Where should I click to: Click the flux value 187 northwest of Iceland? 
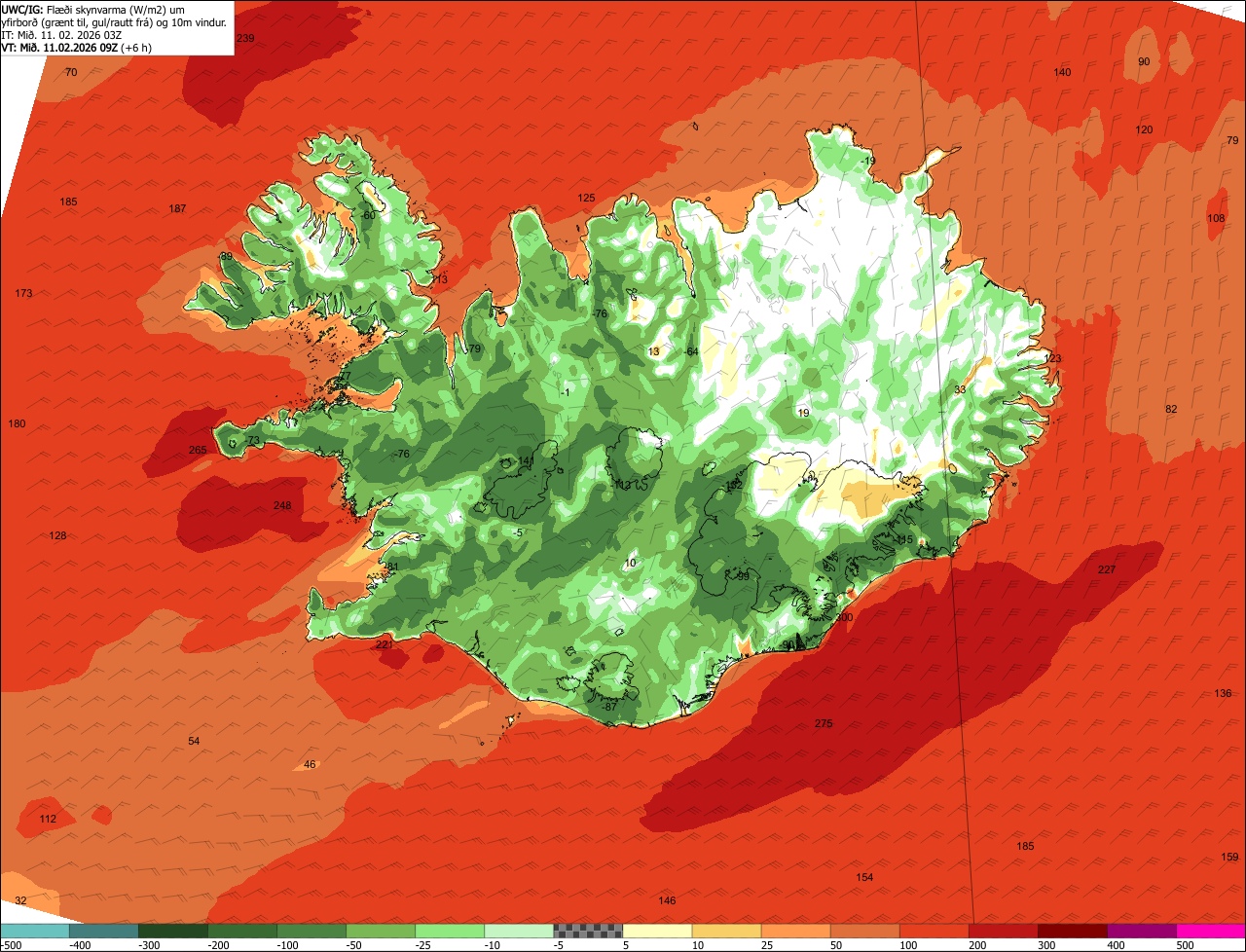click(177, 208)
